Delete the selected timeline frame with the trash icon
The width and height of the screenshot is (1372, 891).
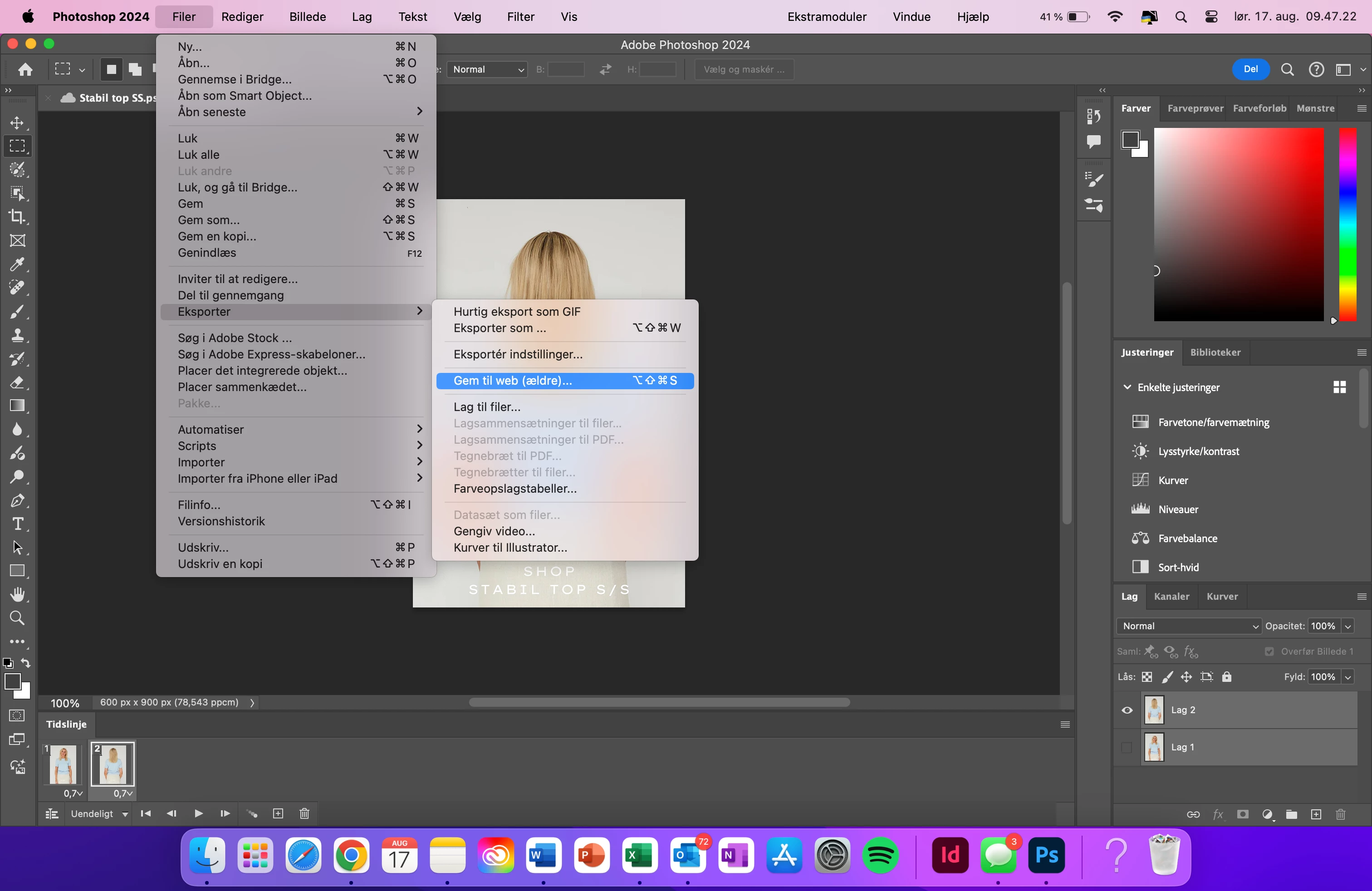tap(304, 813)
